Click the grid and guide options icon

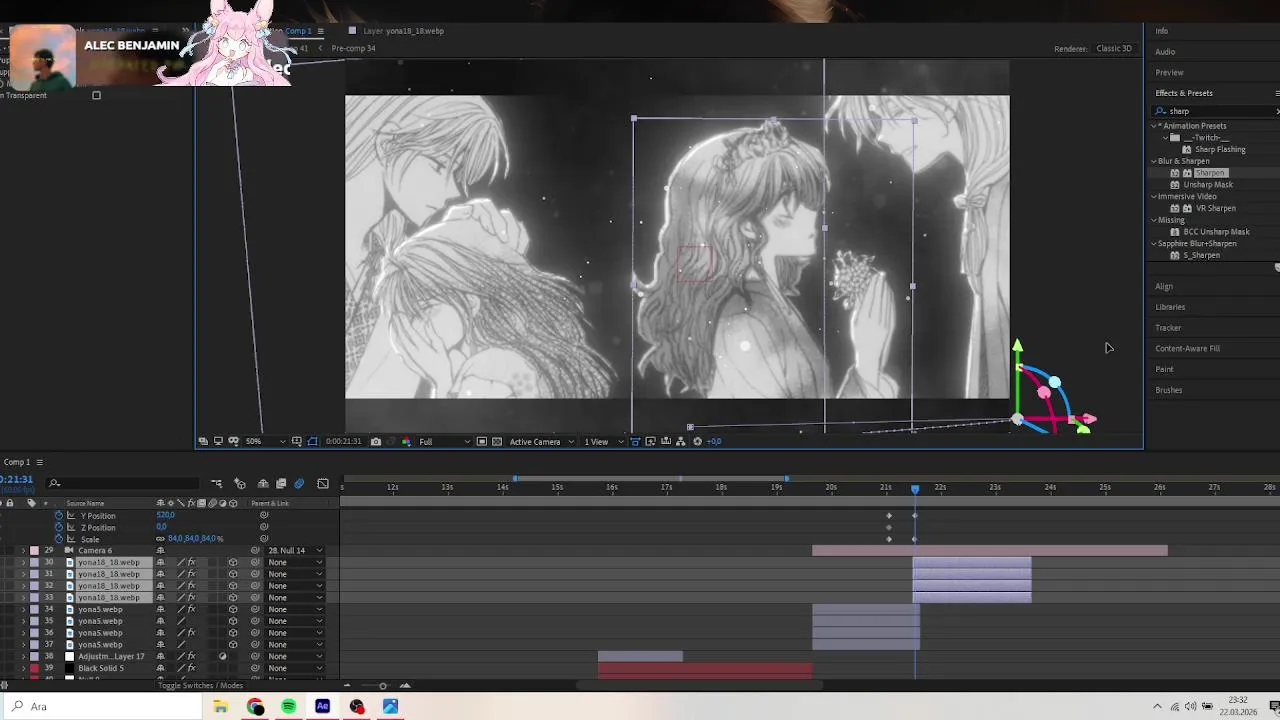(x=296, y=441)
